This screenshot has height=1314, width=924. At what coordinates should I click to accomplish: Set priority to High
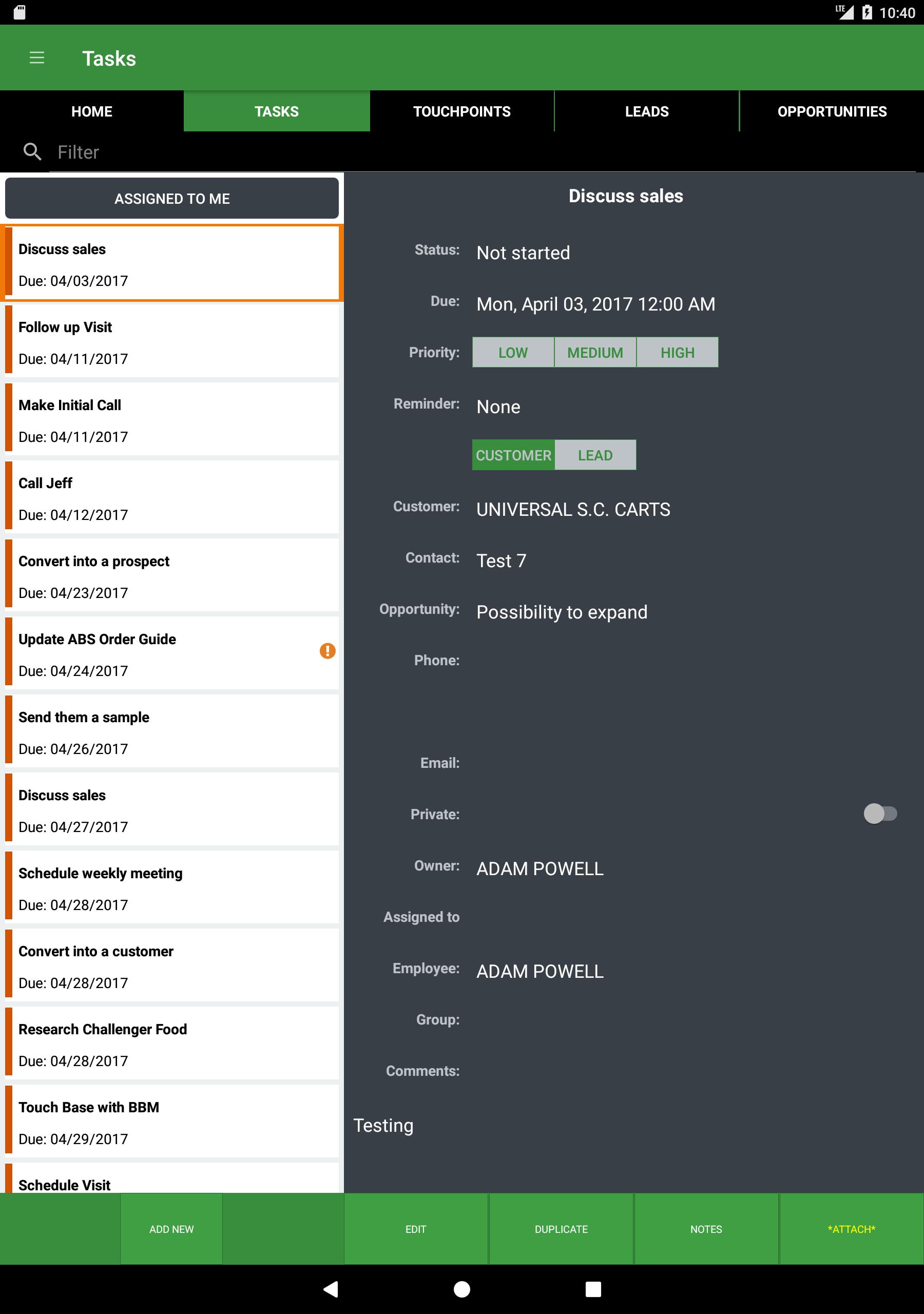(x=677, y=353)
